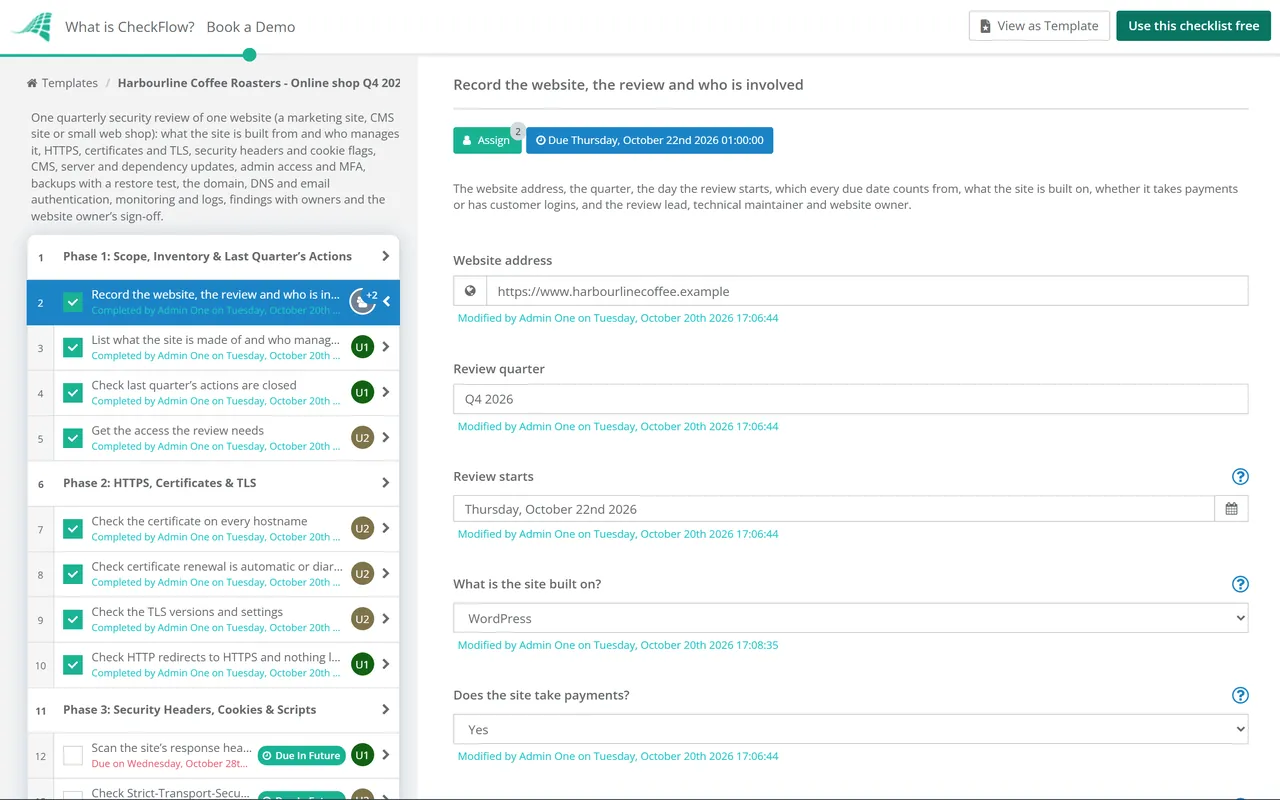Image resolution: width=1280 pixels, height=800 pixels.
Task: Open help icon for Review starts
Action: click(x=1240, y=477)
